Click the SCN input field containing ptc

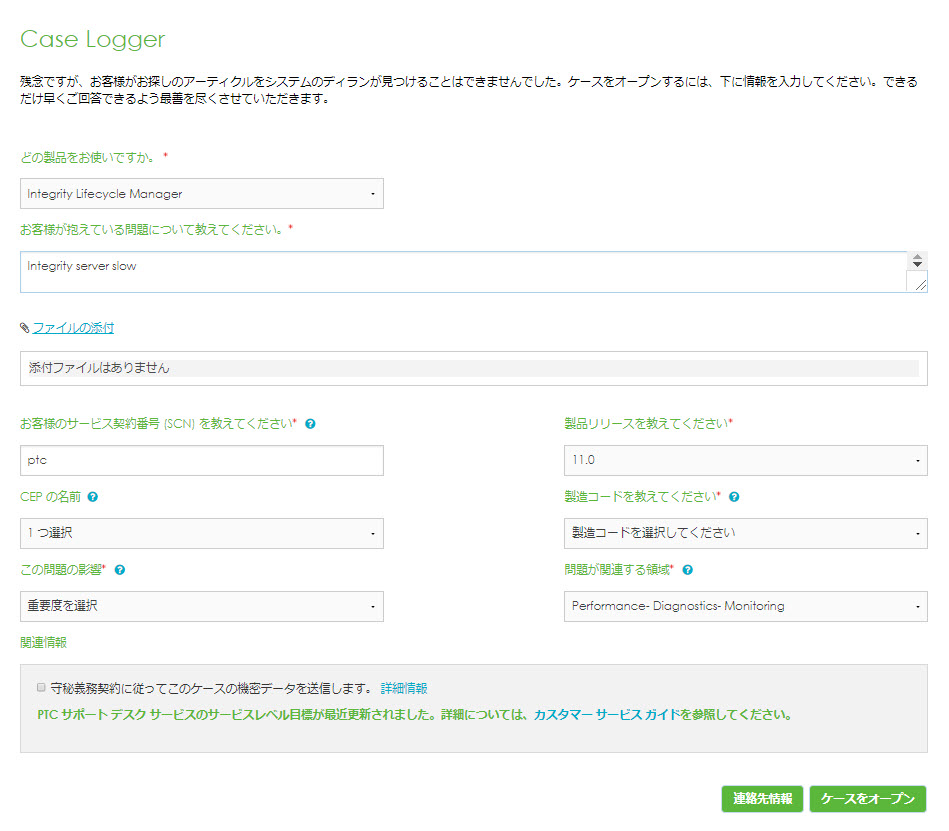pyautogui.click(x=200, y=460)
